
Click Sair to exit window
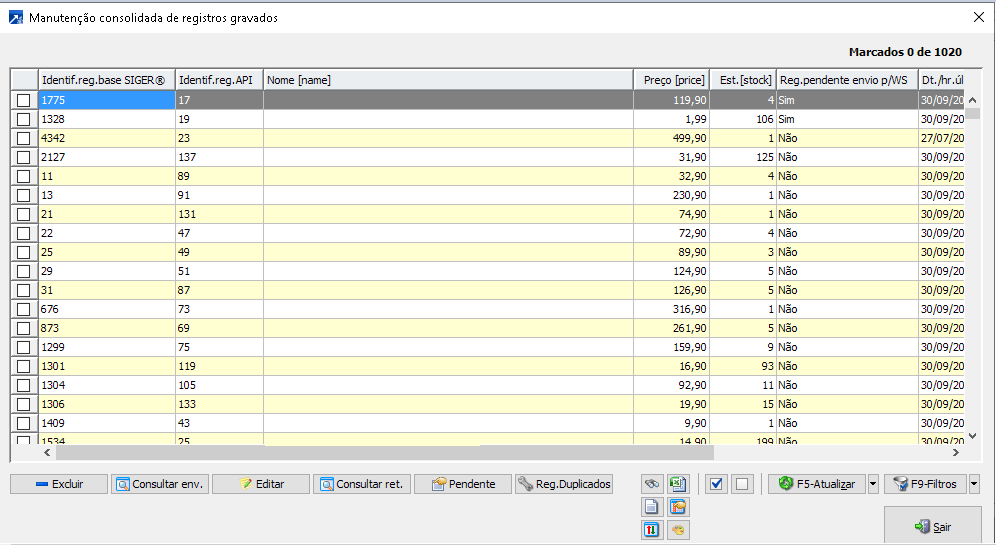[932, 526]
